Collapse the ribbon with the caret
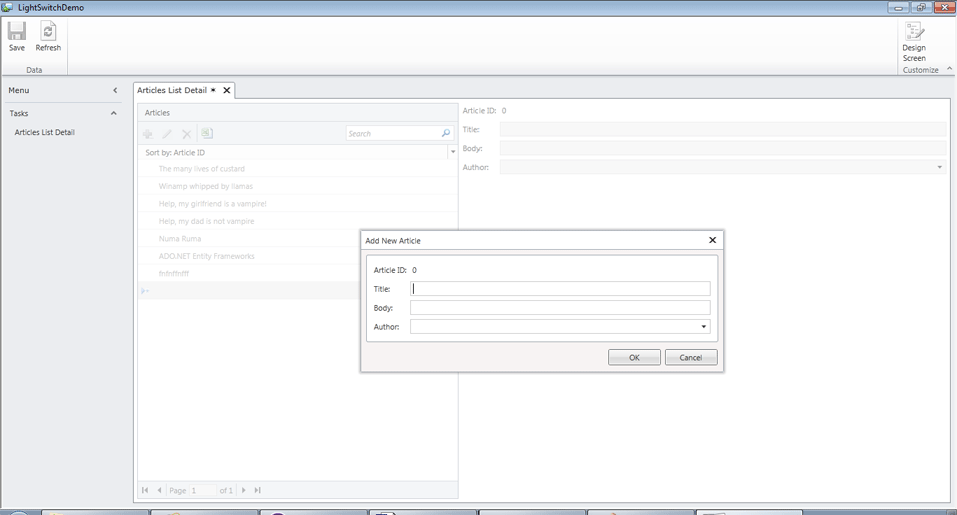957x515 pixels. pos(949,69)
